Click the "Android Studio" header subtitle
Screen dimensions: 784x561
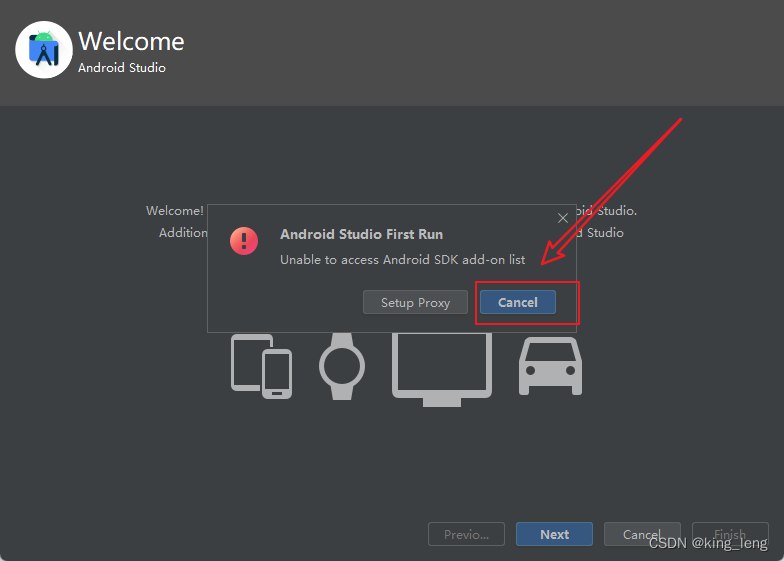click(122, 68)
